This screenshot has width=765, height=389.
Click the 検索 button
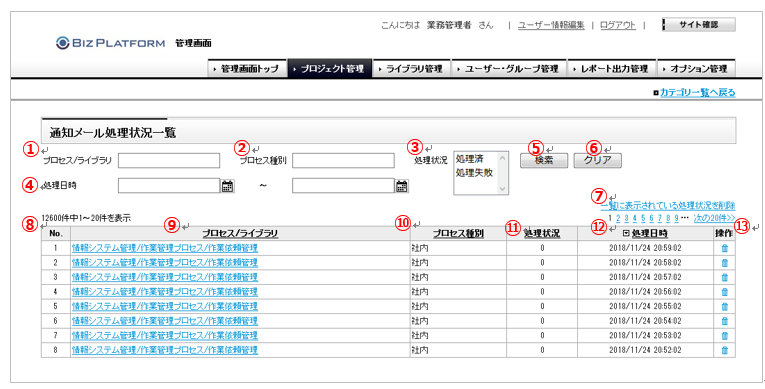coord(544,161)
